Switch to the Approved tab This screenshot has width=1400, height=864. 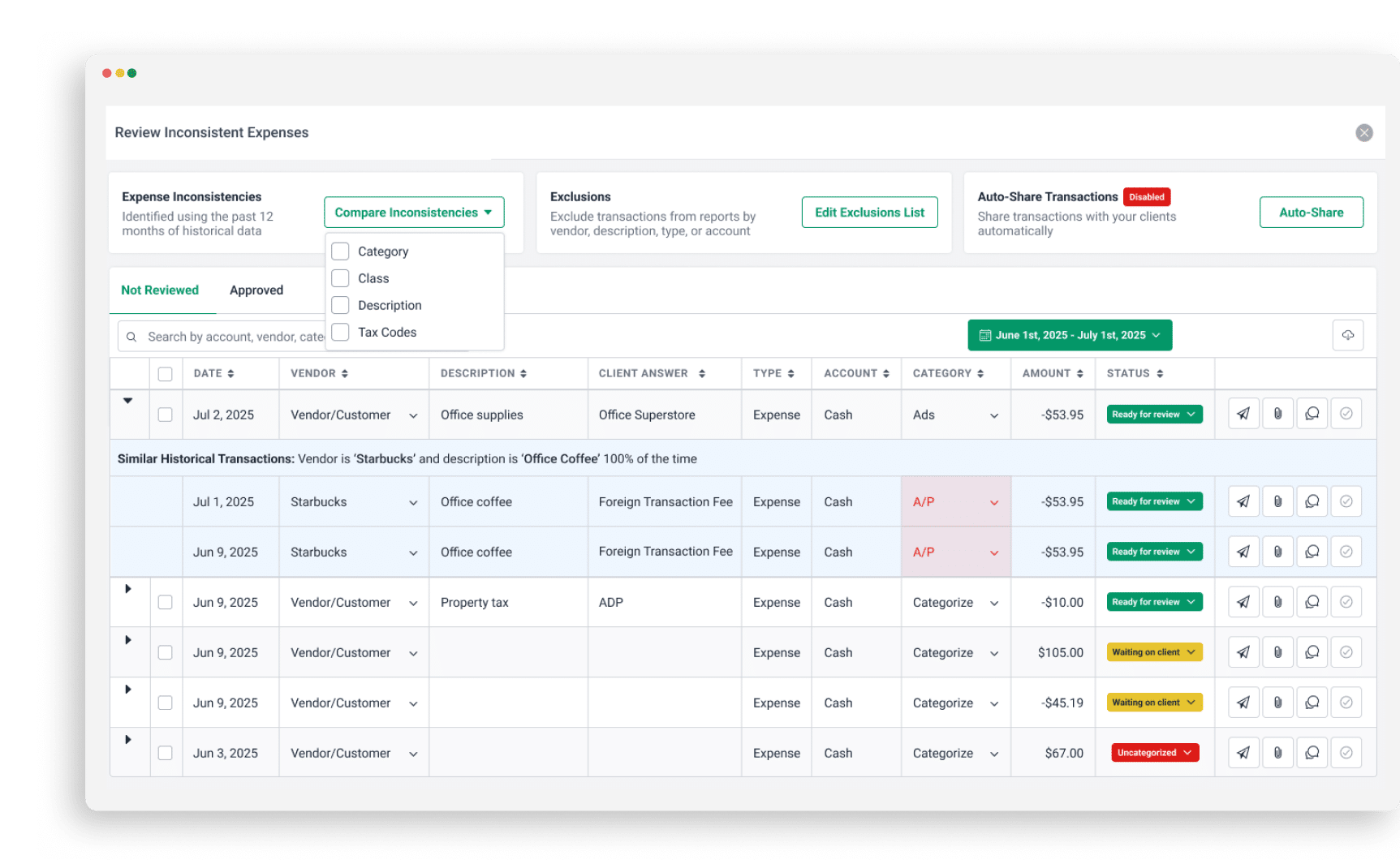click(256, 290)
